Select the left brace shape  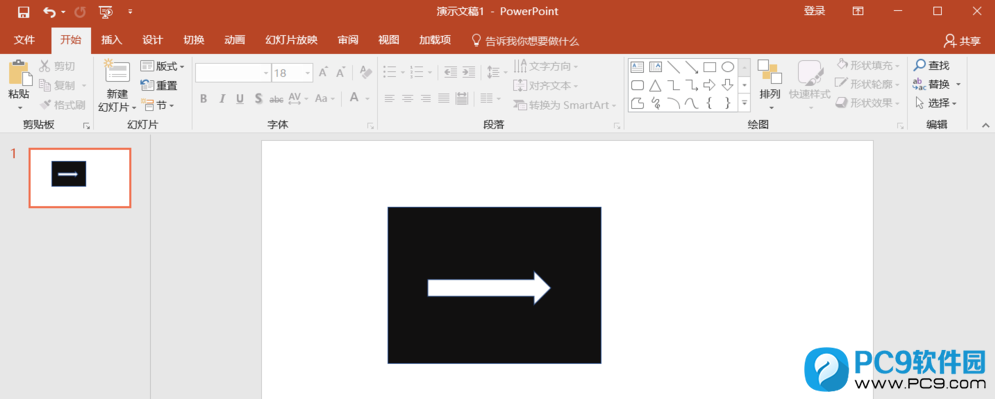coord(709,103)
